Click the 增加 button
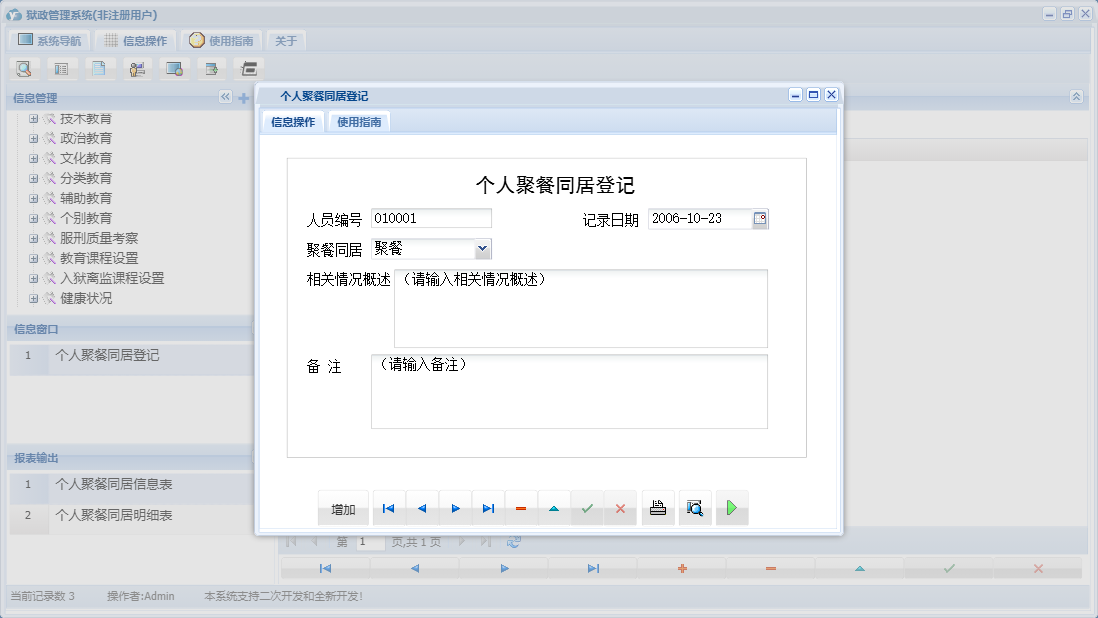The height and width of the screenshot is (618, 1098). [x=343, y=507]
